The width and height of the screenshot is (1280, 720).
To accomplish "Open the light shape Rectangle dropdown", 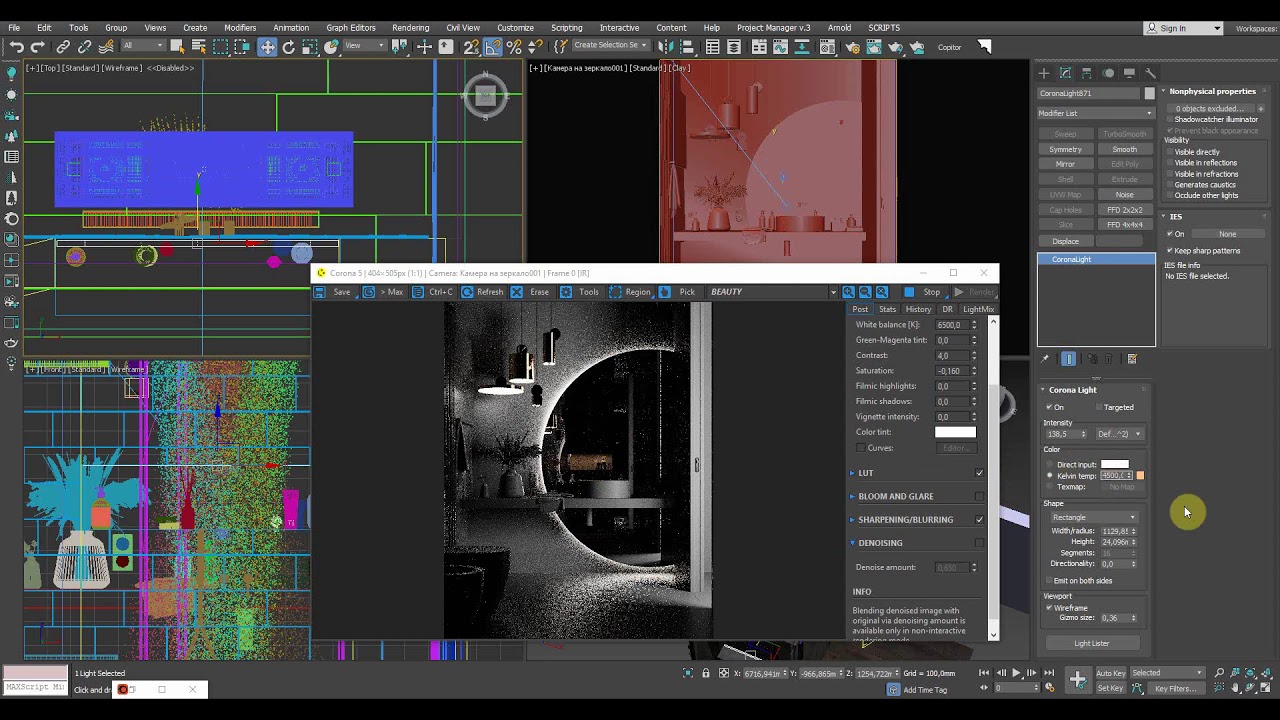I will pyautogui.click(x=1094, y=517).
